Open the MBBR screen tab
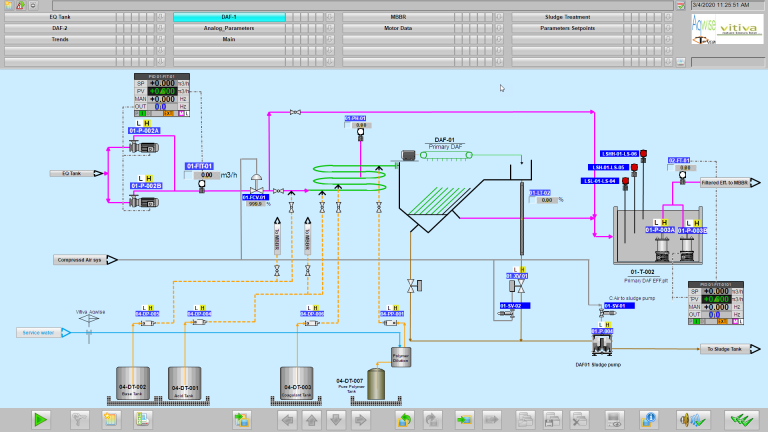 tap(427, 17)
